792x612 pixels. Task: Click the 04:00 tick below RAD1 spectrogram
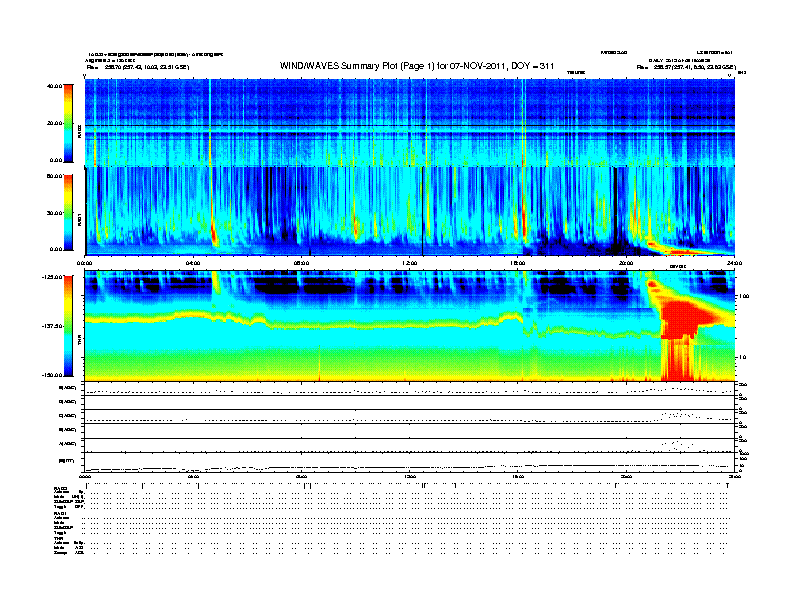point(193,263)
